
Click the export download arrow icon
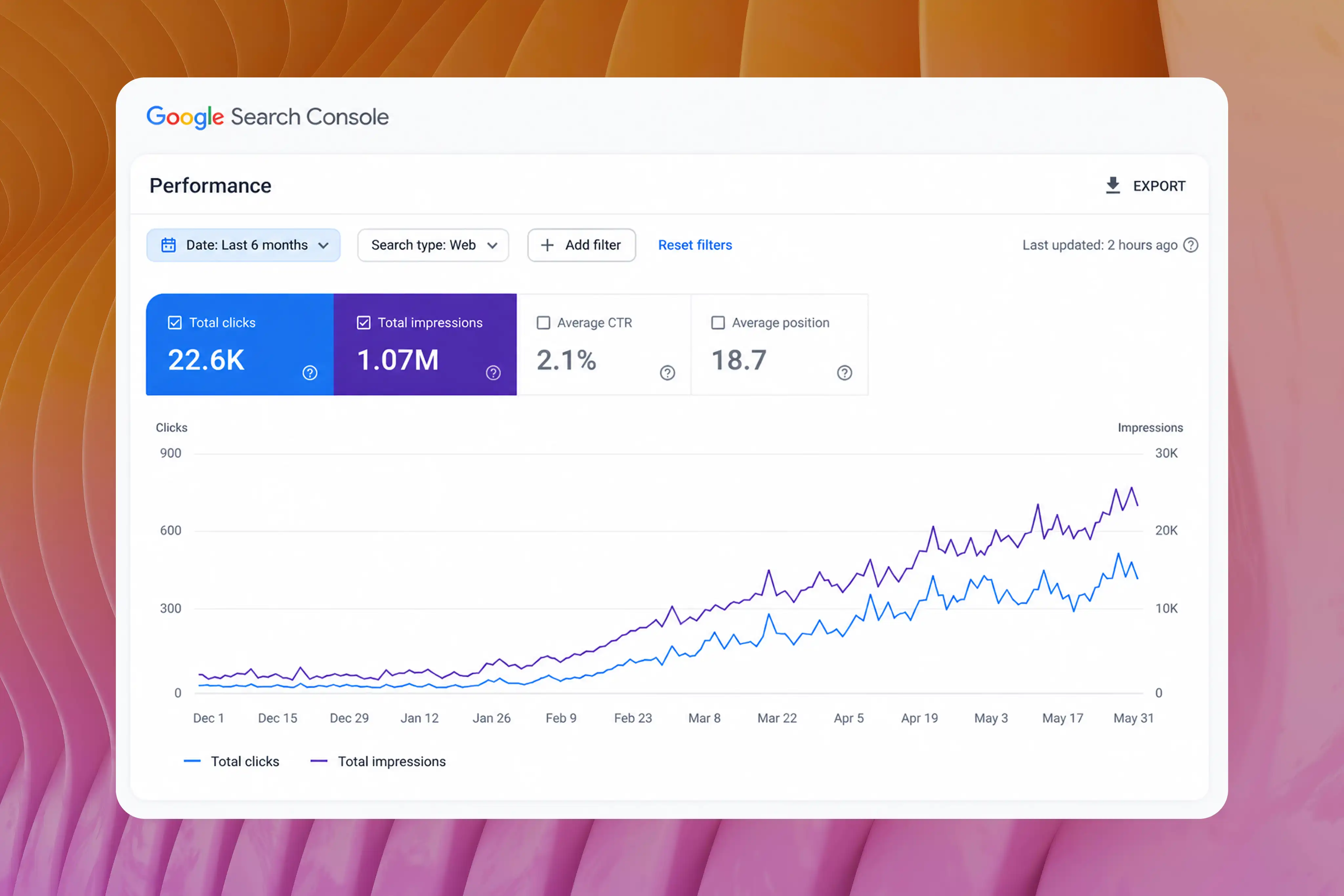1113,186
